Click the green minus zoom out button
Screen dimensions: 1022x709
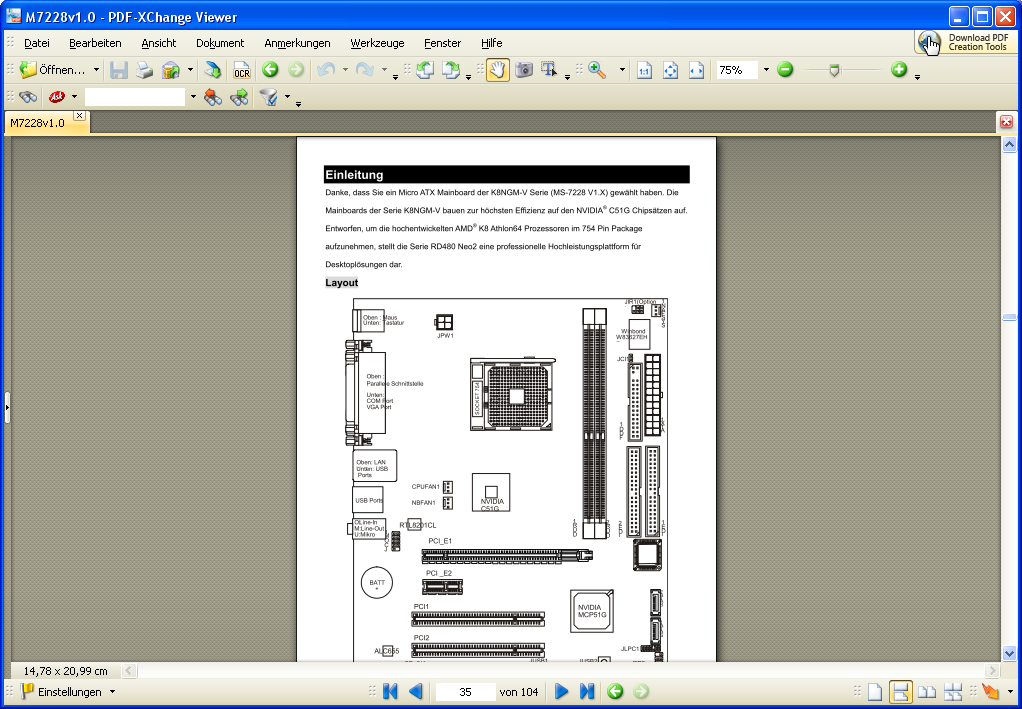(785, 70)
